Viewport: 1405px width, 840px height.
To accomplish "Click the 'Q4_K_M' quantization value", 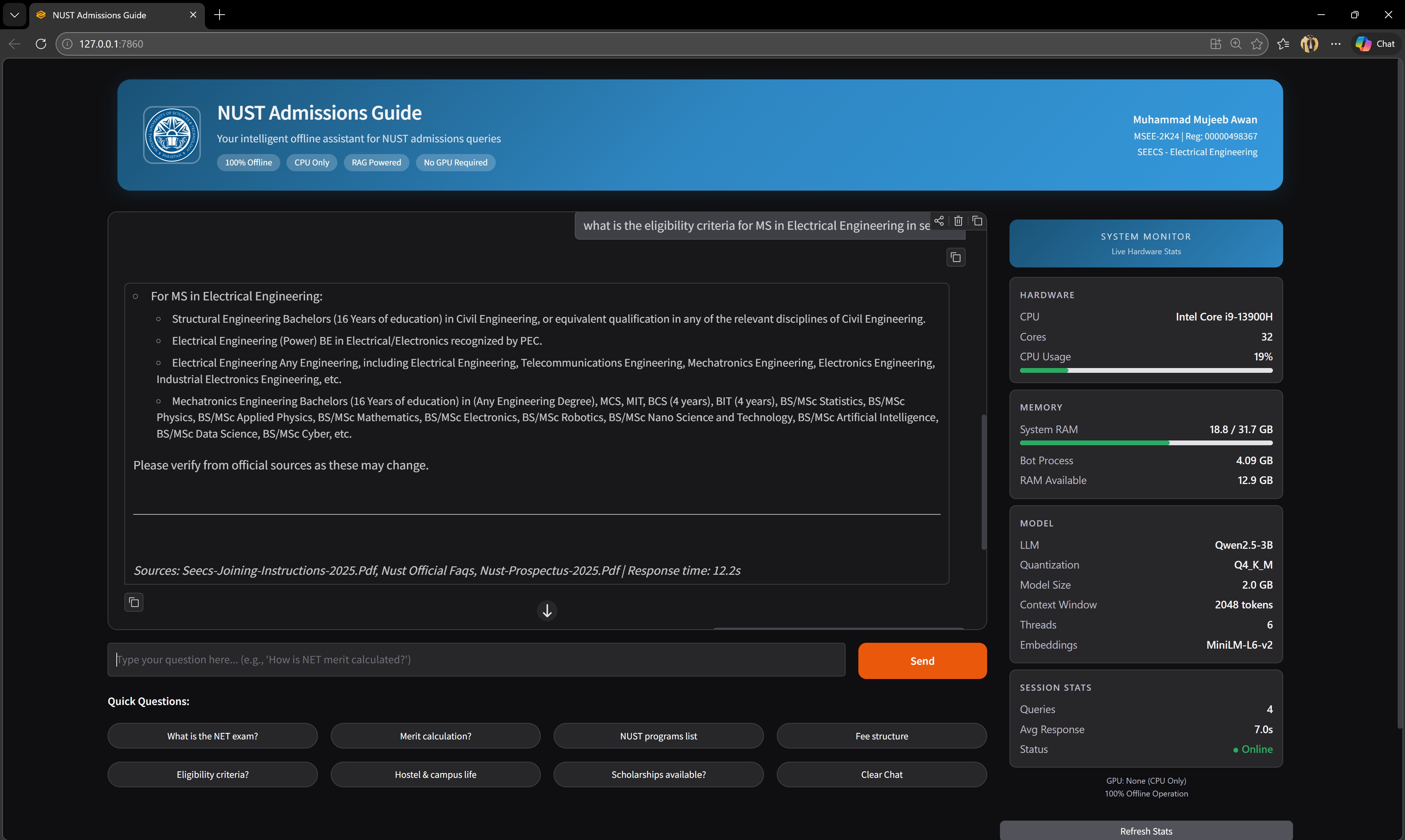I will click(x=1253, y=565).
